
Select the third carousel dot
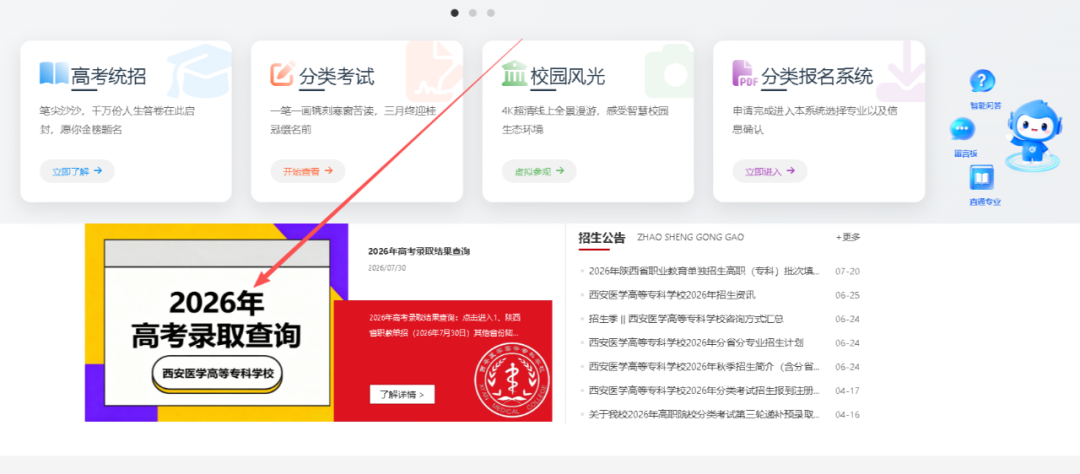490,12
